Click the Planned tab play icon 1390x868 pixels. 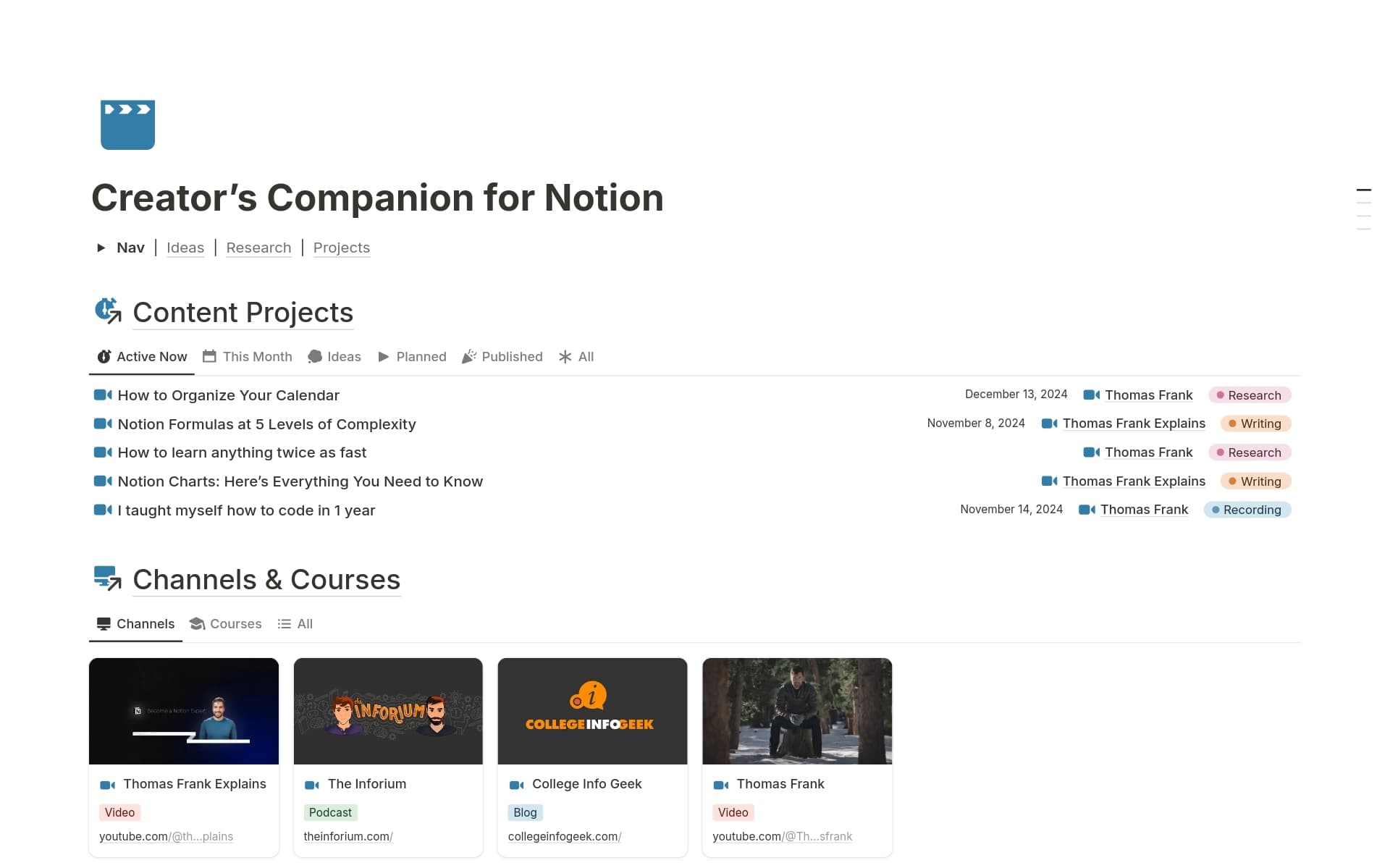click(x=384, y=356)
